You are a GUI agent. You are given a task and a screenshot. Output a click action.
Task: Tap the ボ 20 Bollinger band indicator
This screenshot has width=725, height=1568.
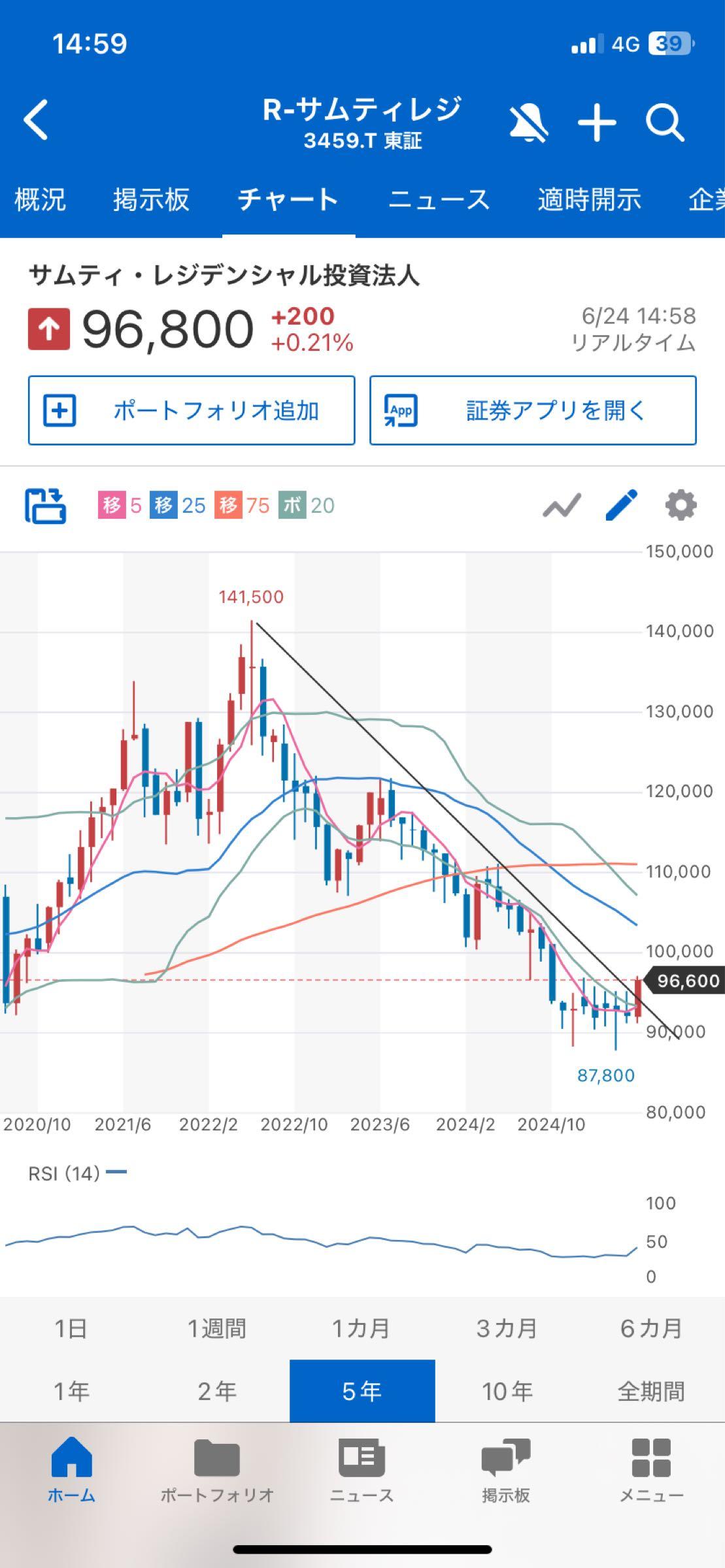(x=307, y=506)
